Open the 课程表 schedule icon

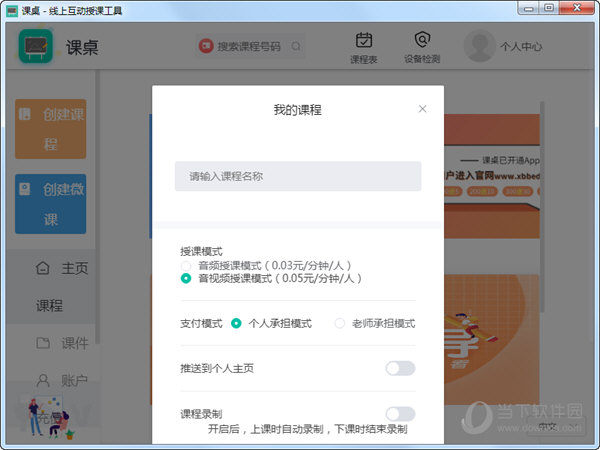coord(364,41)
